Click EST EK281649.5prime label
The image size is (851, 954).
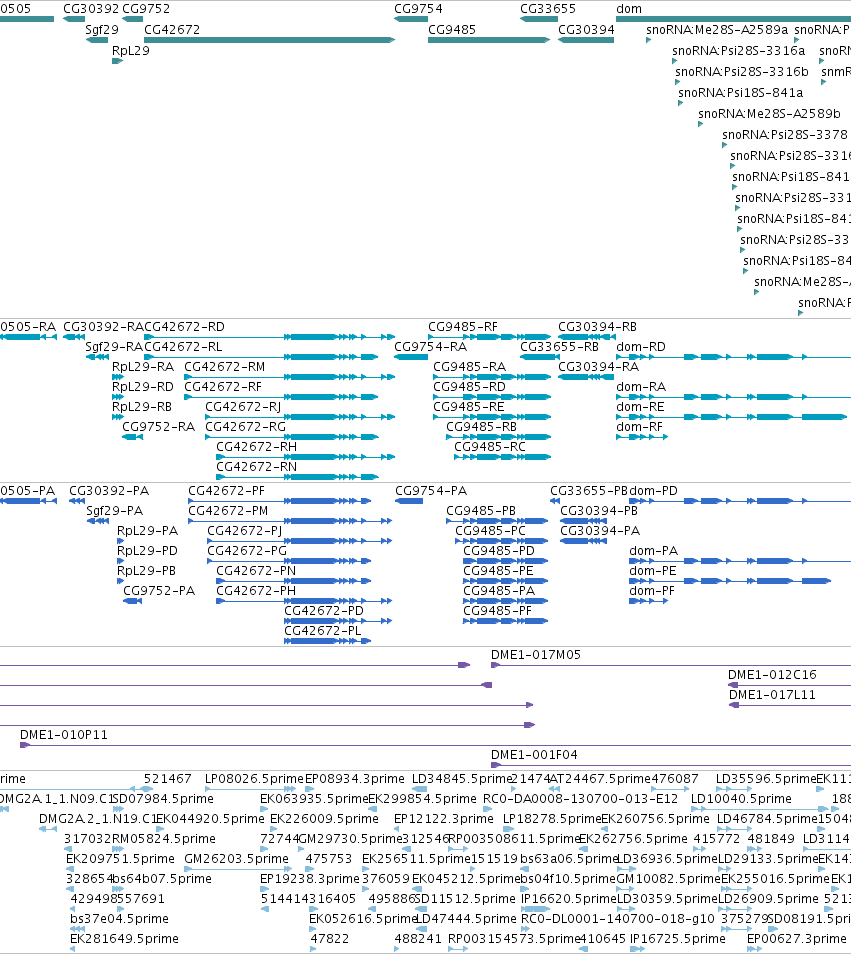(124, 939)
